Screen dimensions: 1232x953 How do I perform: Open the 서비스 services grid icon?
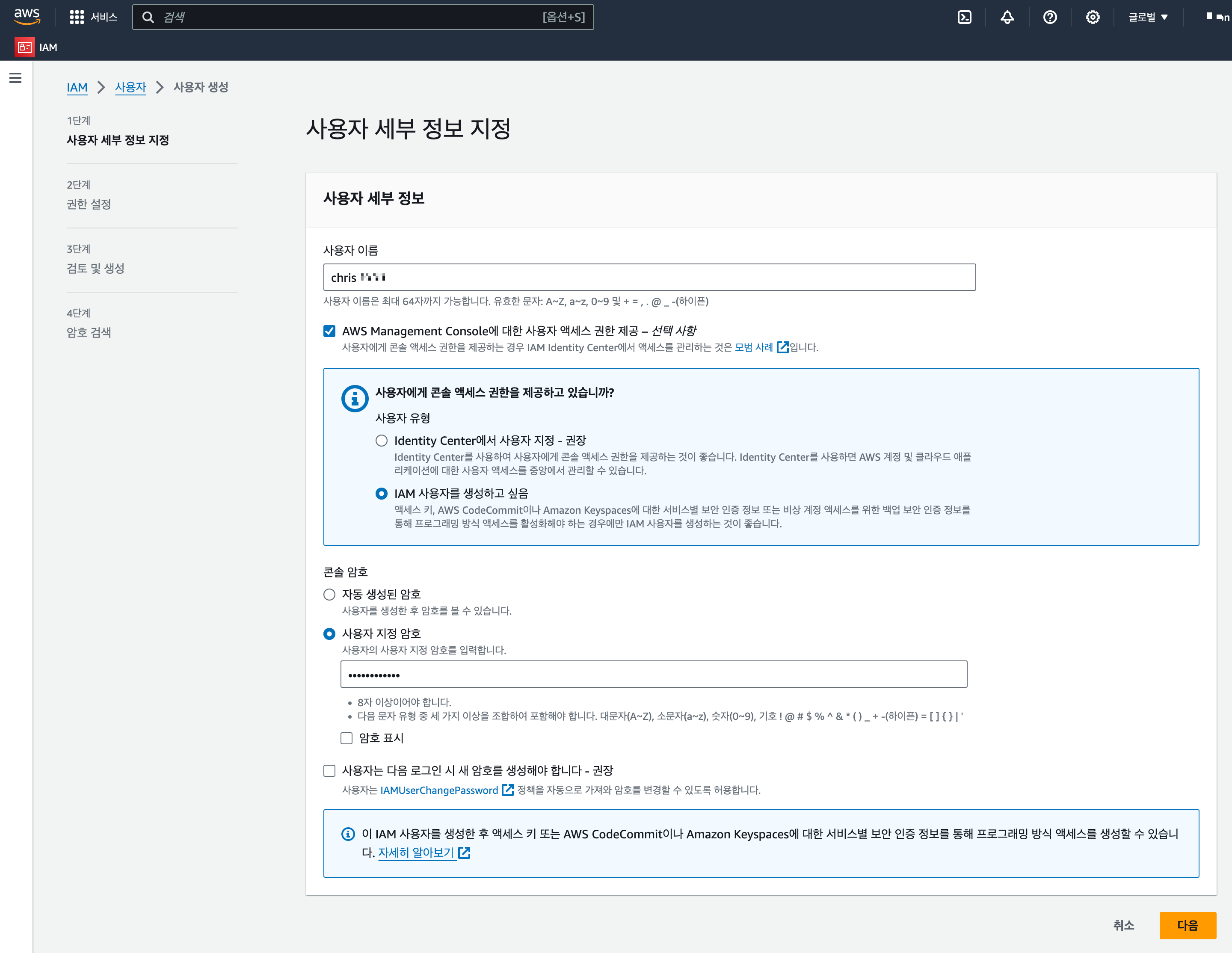pos(77,18)
